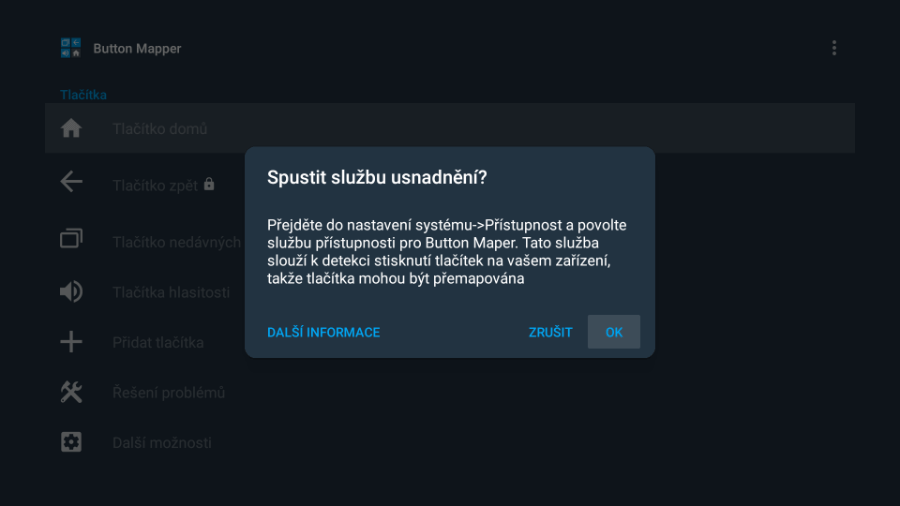Choose the Přidat tlačítka option
This screenshot has height=506, width=900.
158,342
